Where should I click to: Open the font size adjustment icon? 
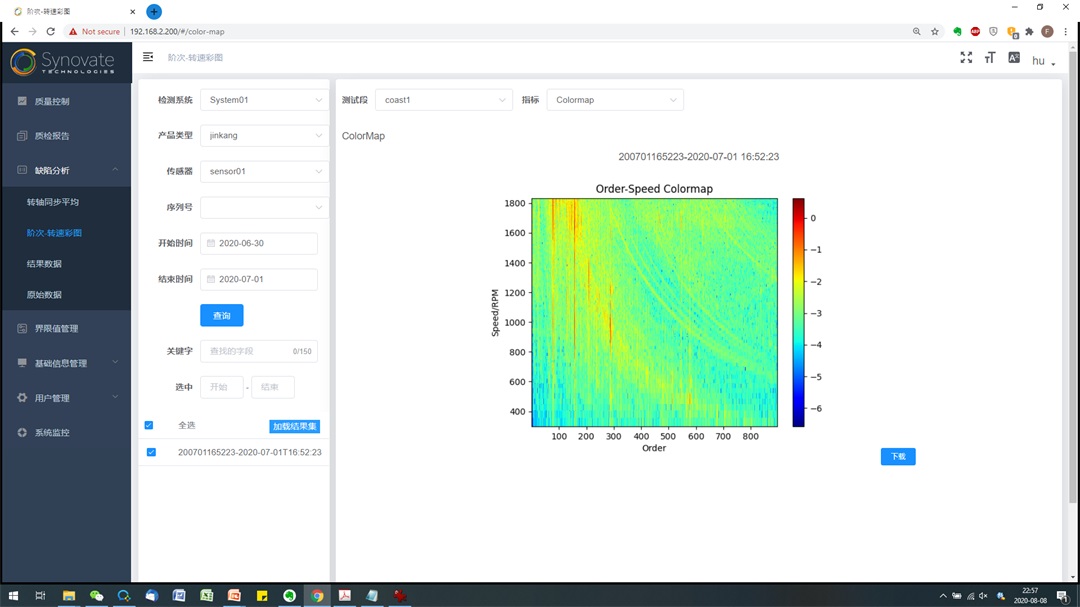click(990, 58)
